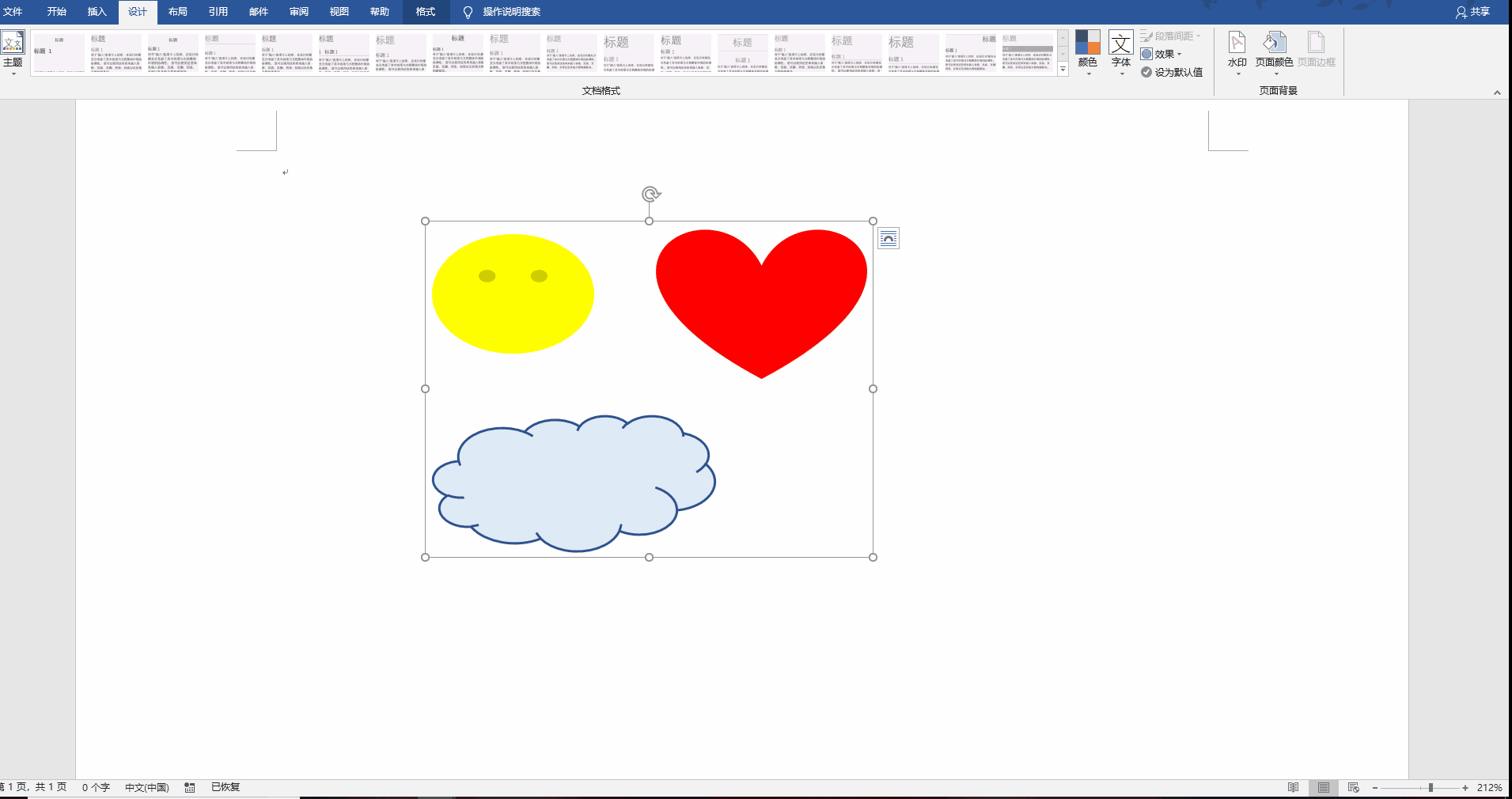The image size is (1512, 799).
Task: Open the 格式 format contextual tab
Action: pyautogui.click(x=426, y=12)
